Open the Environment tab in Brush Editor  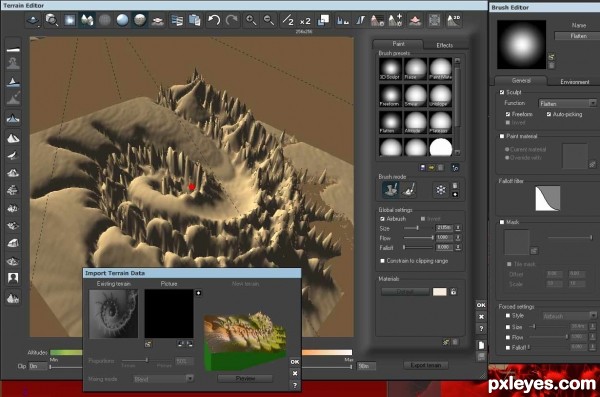pyautogui.click(x=574, y=82)
